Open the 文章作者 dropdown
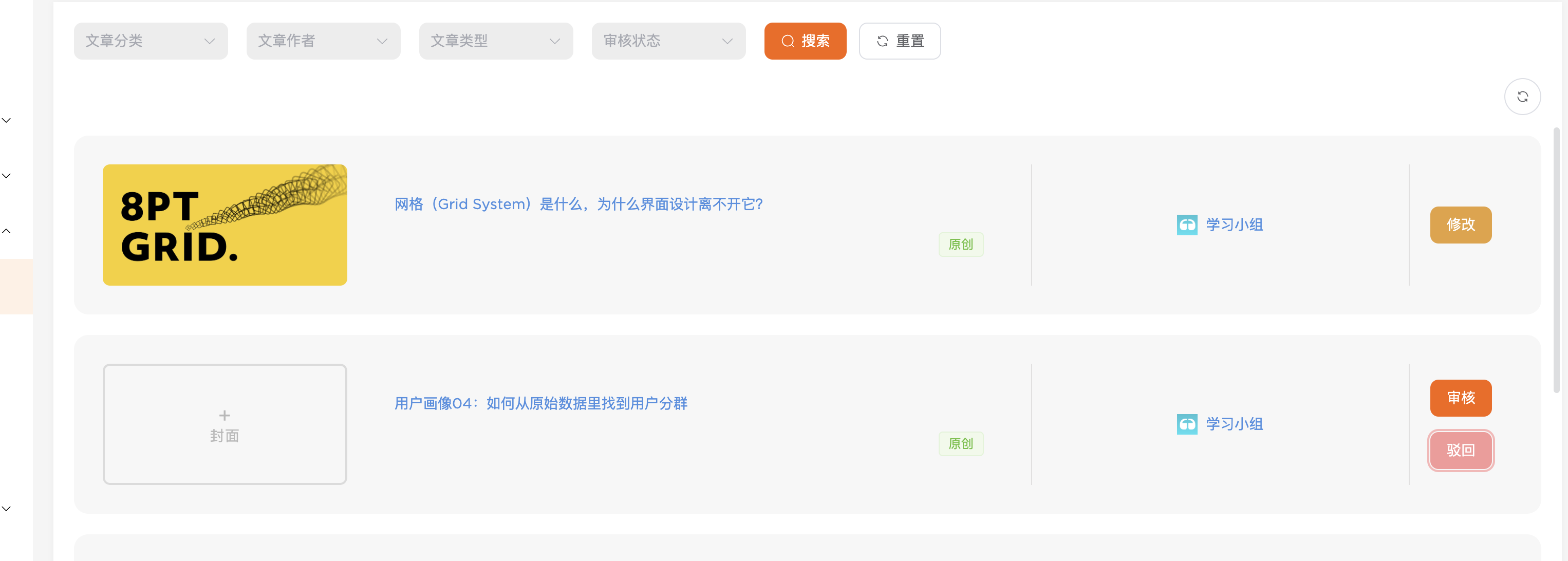The width and height of the screenshot is (1568, 561). [323, 42]
